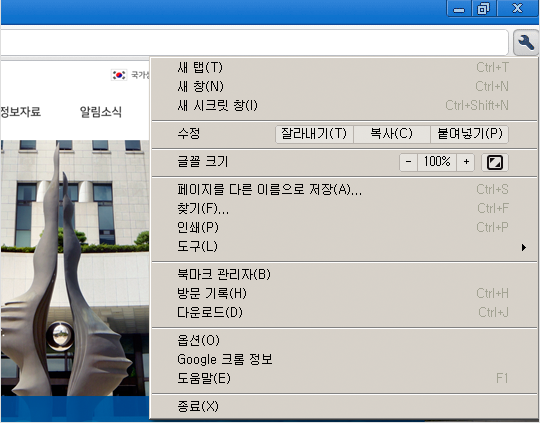Decrease zoom with the minus button
540x424 pixels.
[x=408, y=162]
